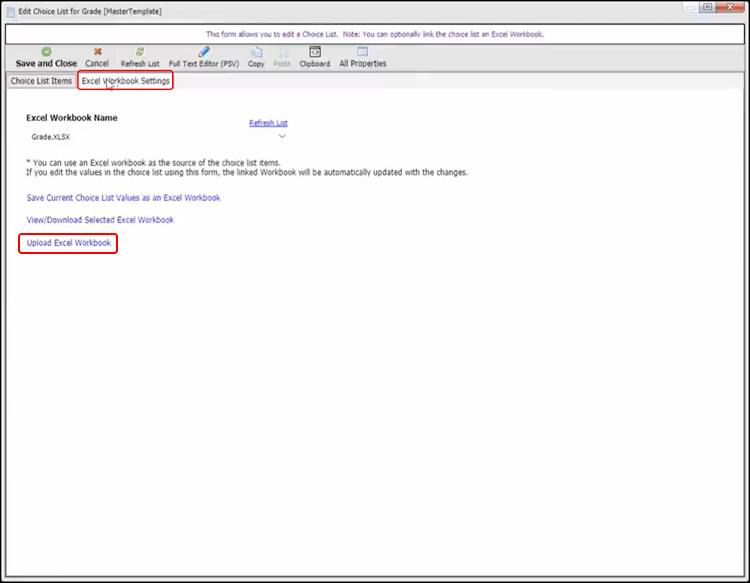Click the window icon in title bar
The width and height of the screenshot is (750, 583).
pos(10,11)
